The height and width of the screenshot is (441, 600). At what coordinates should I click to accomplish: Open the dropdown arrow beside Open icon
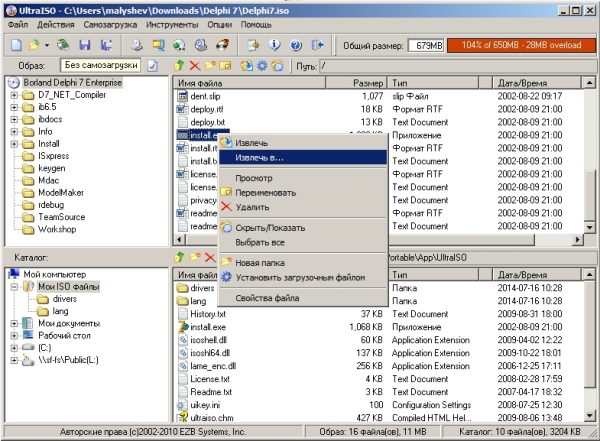coord(47,46)
